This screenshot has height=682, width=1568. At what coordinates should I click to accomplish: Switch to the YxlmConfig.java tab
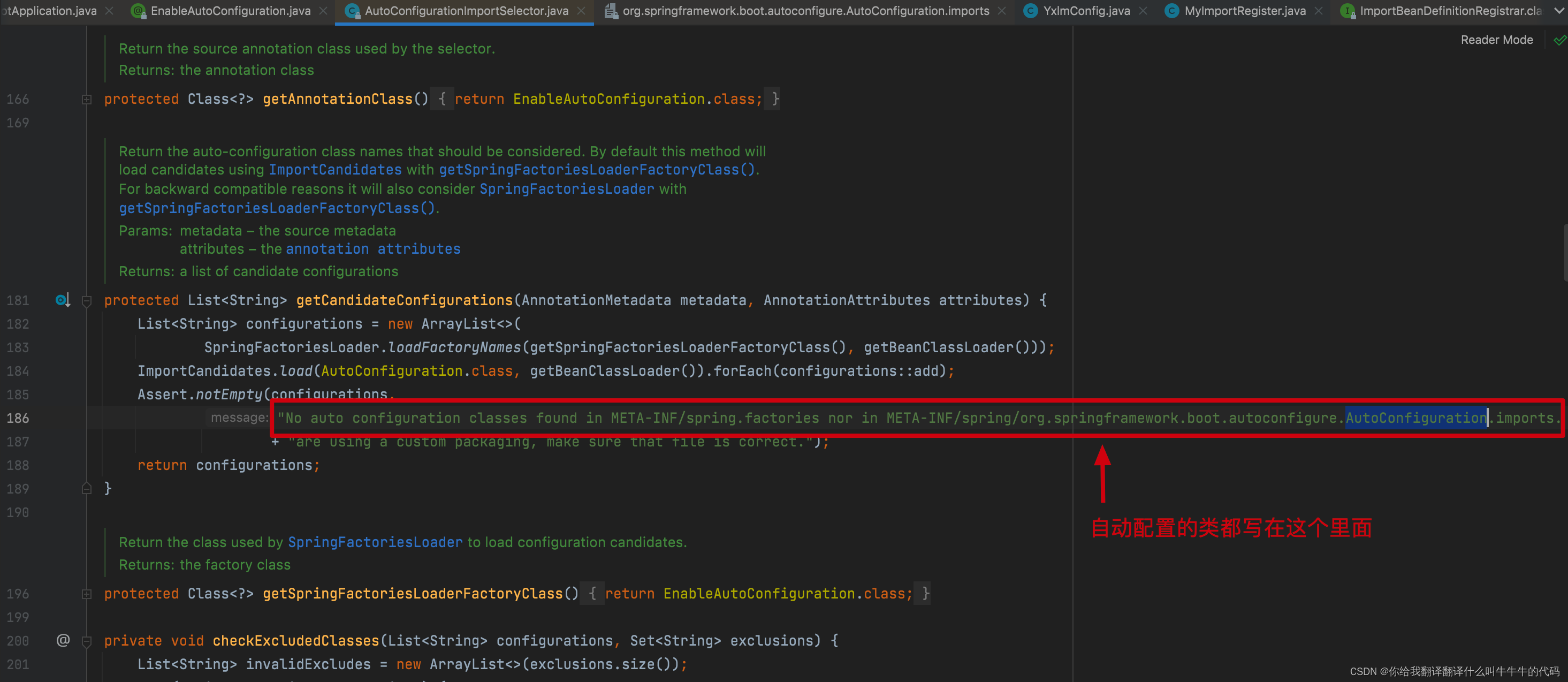(x=1086, y=11)
